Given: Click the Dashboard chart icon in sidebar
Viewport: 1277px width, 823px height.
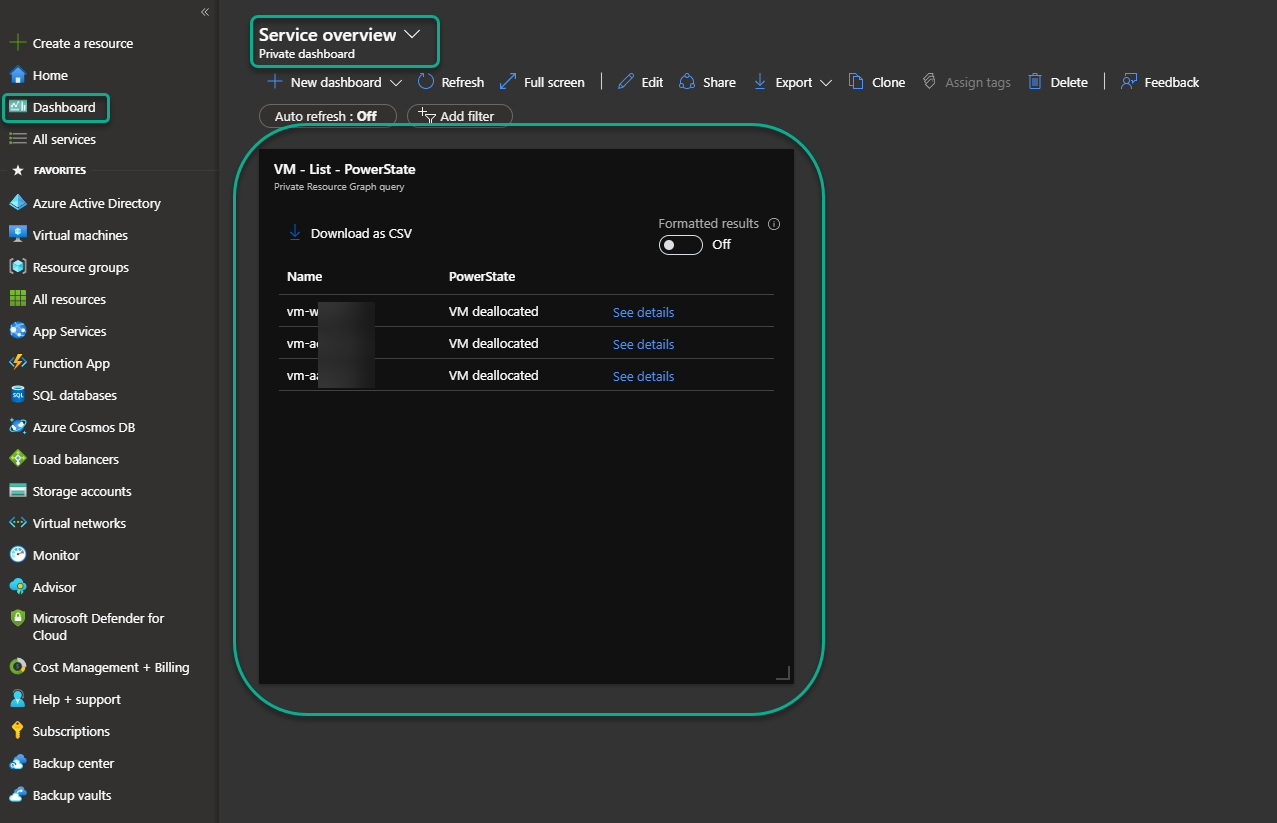Looking at the screenshot, I should point(18,107).
